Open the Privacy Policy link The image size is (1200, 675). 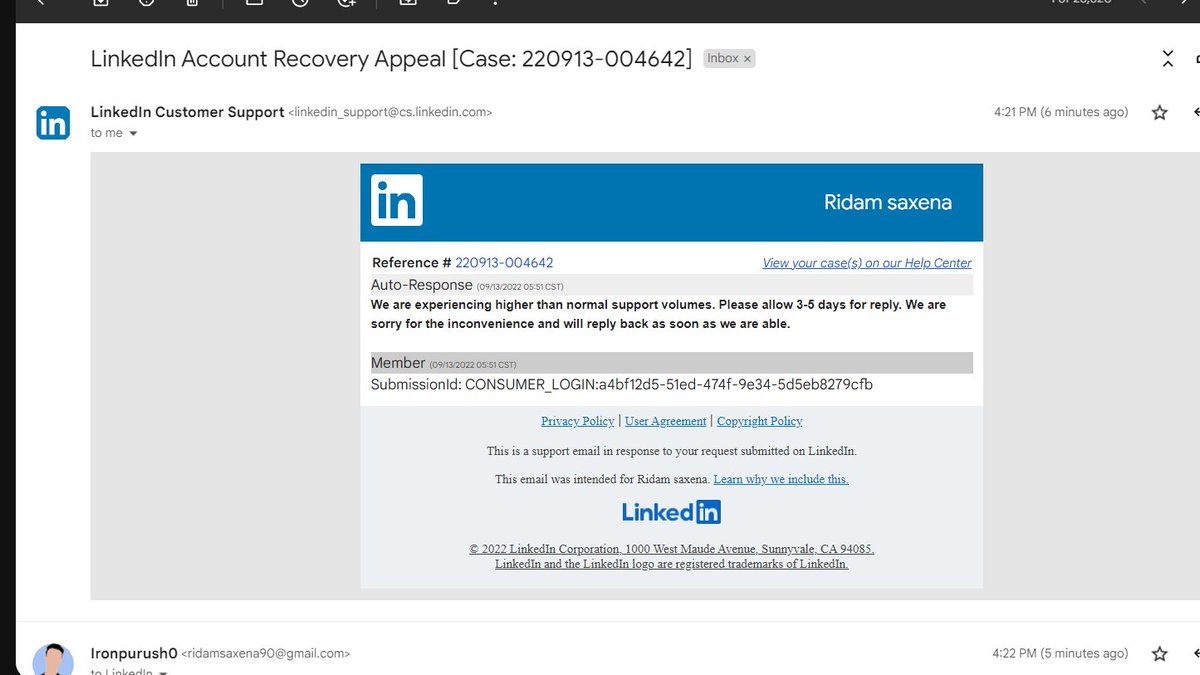point(577,421)
